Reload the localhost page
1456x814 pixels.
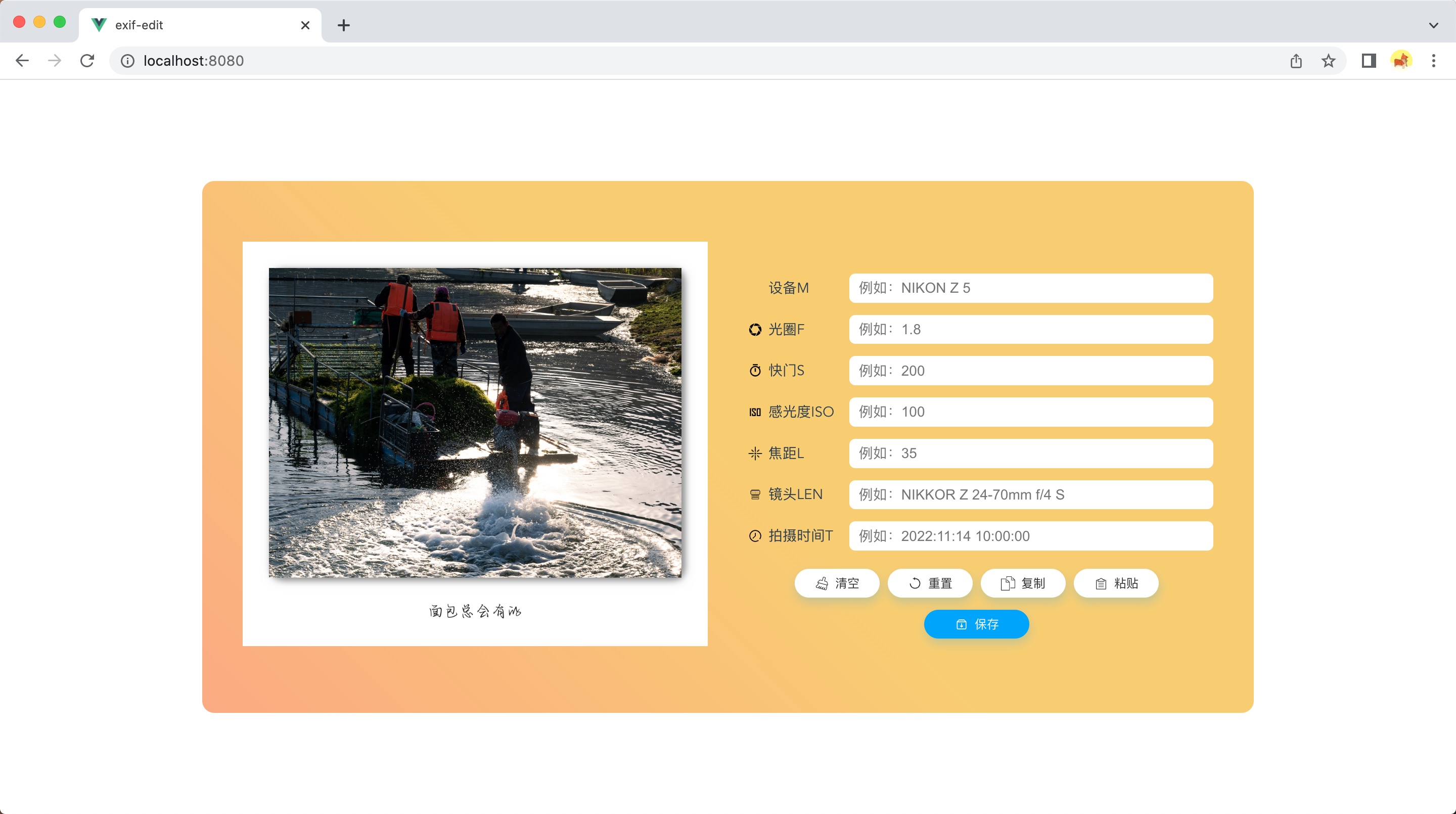pos(87,61)
